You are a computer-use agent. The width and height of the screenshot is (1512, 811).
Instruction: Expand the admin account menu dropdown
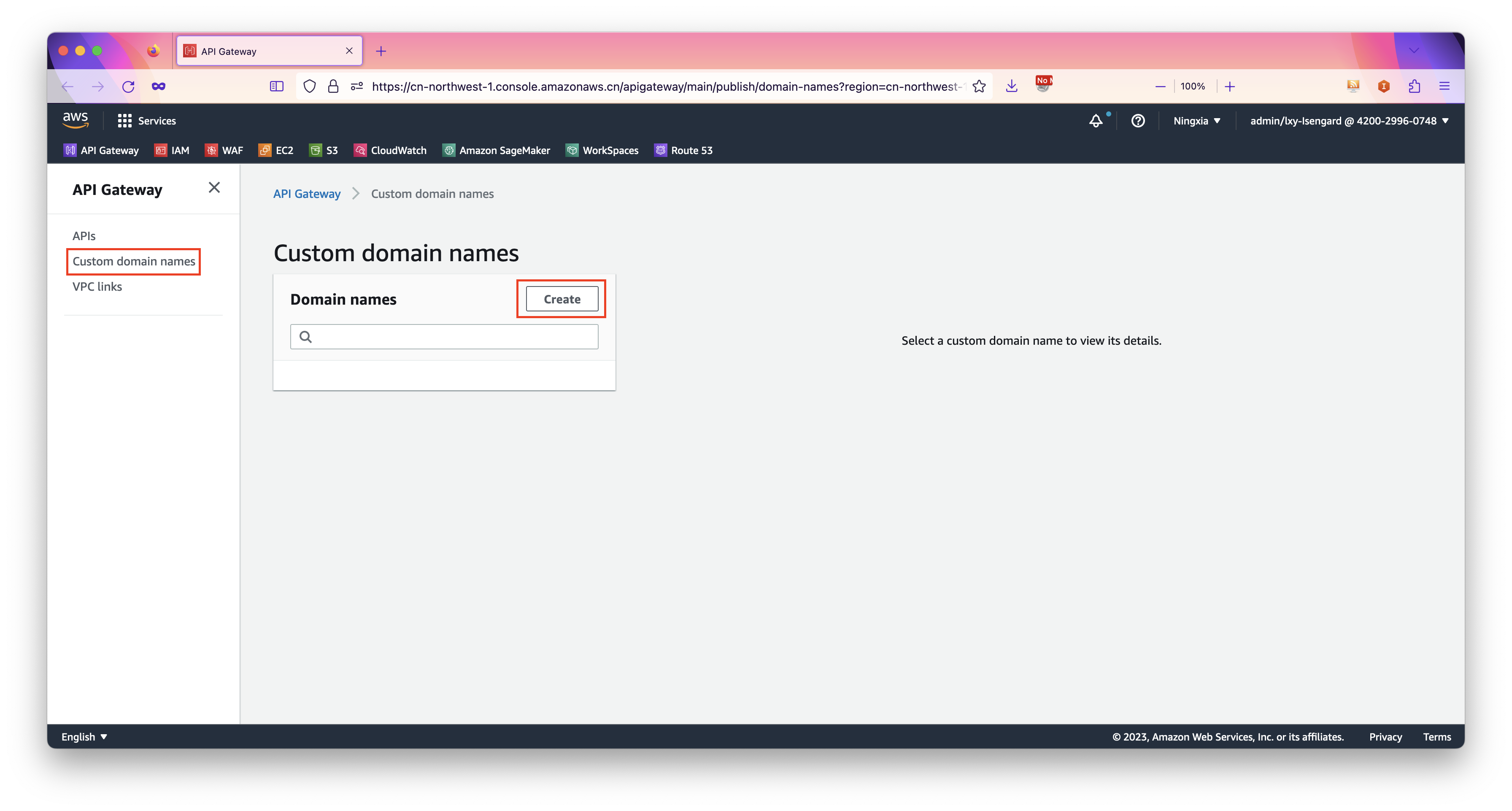coord(1349,121)
